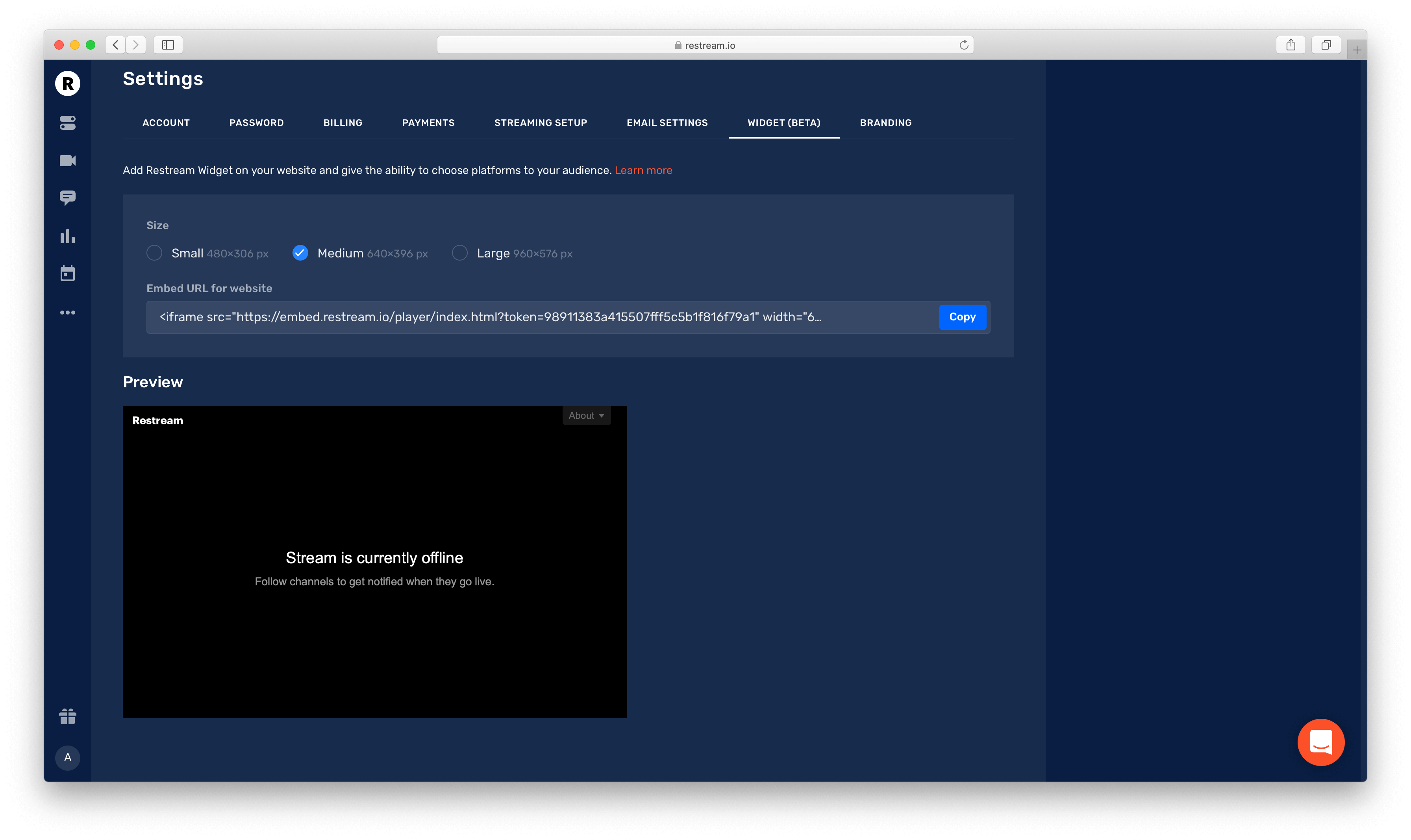Open the analytics bar chart icon
The image size is (1411, 840).
(x=67, y=236)
